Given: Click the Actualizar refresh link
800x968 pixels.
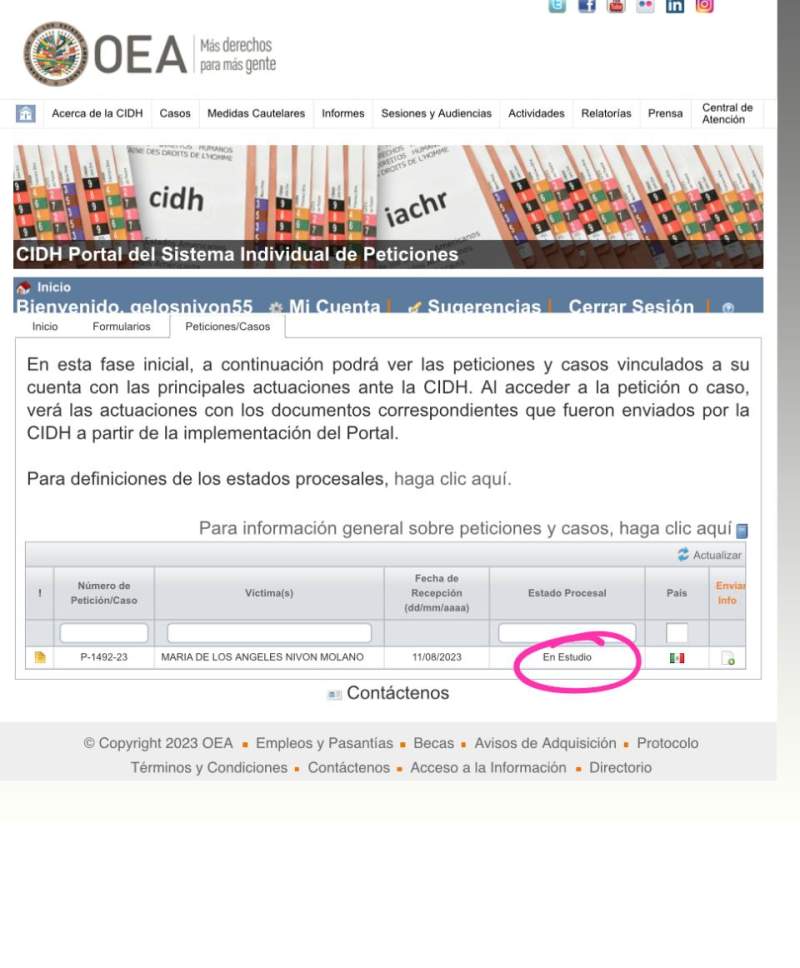Looking at the screenshot, I should 717,555.
